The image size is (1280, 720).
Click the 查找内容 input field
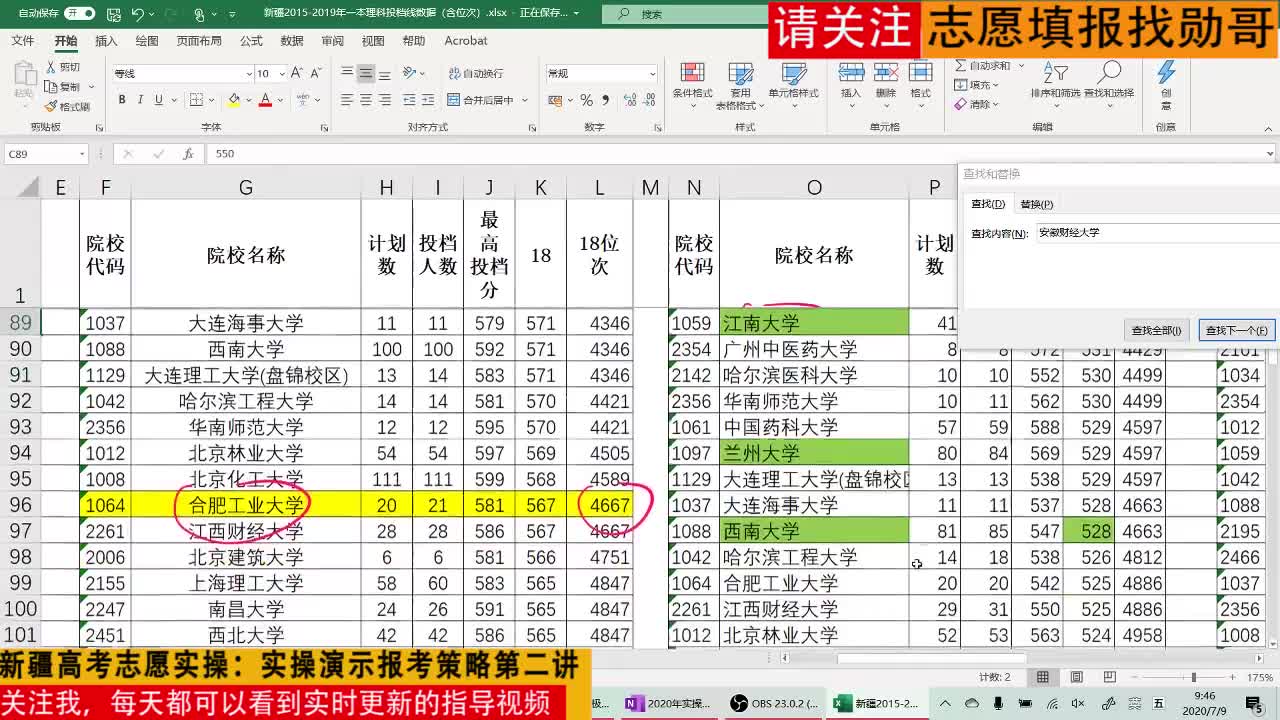[1158, 233]
